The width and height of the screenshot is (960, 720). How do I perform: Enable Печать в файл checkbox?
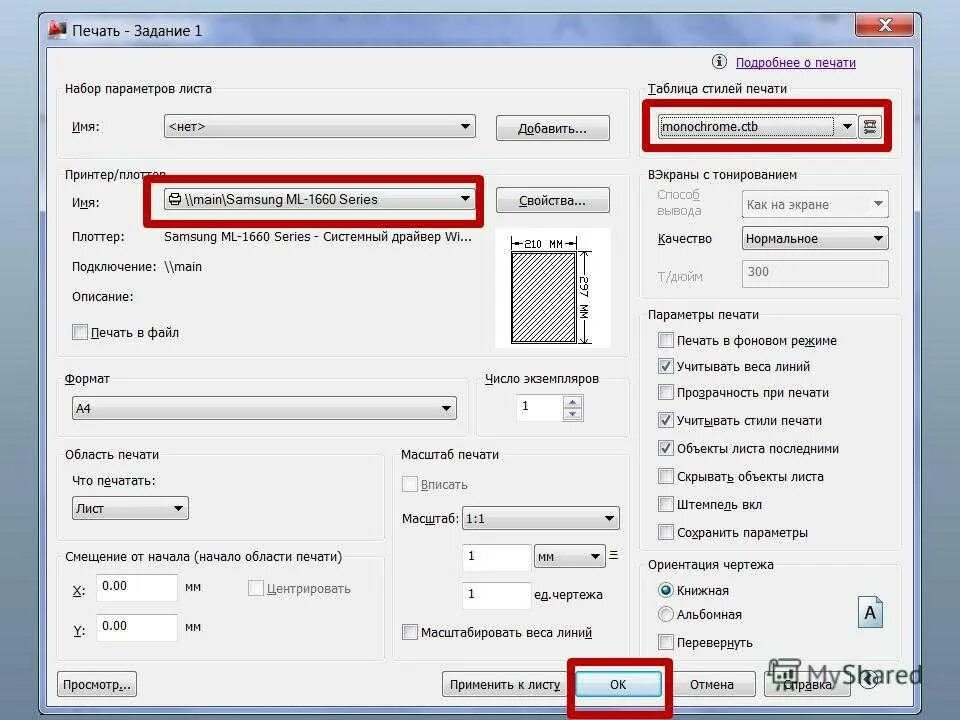tap(80, 332)
